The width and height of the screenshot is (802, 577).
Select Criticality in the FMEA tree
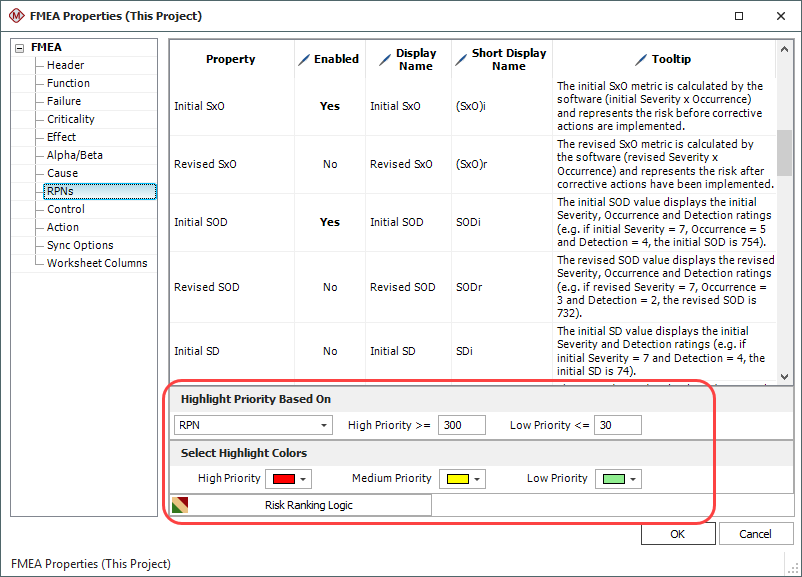coord(71,119)
